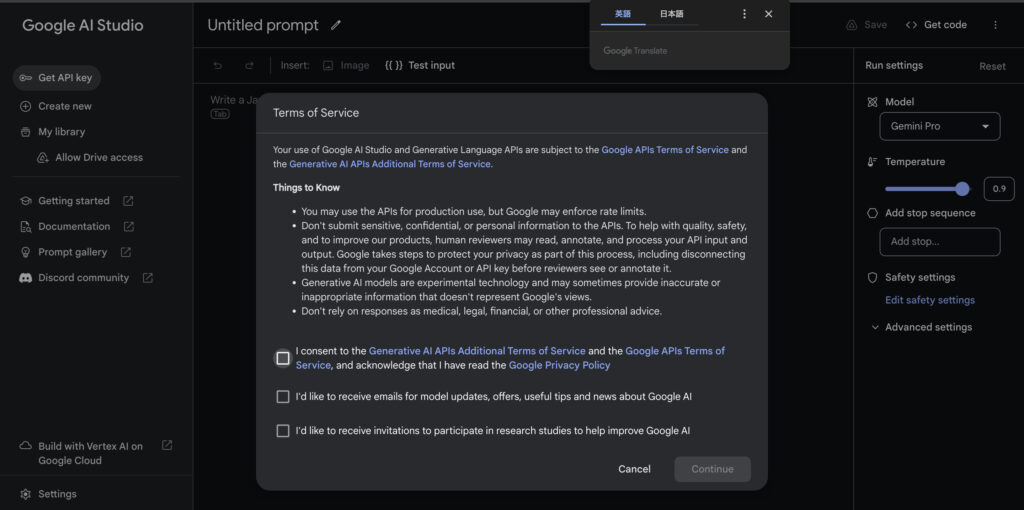Viewport: 1024px width, 510px height.
Task: Click the Discord logo icon
Action: (25, 278)
